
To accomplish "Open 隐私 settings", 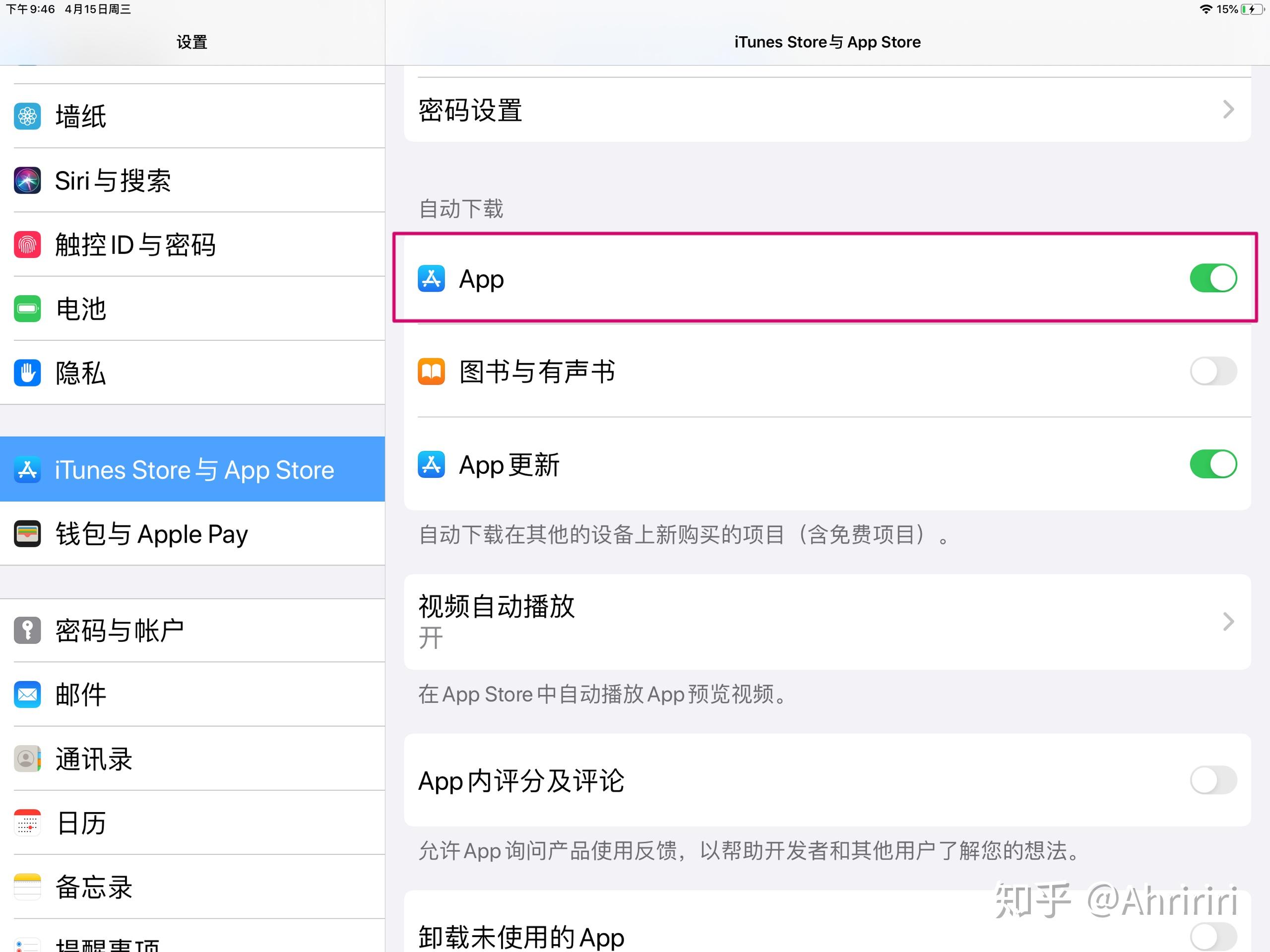I will point(192,373).
